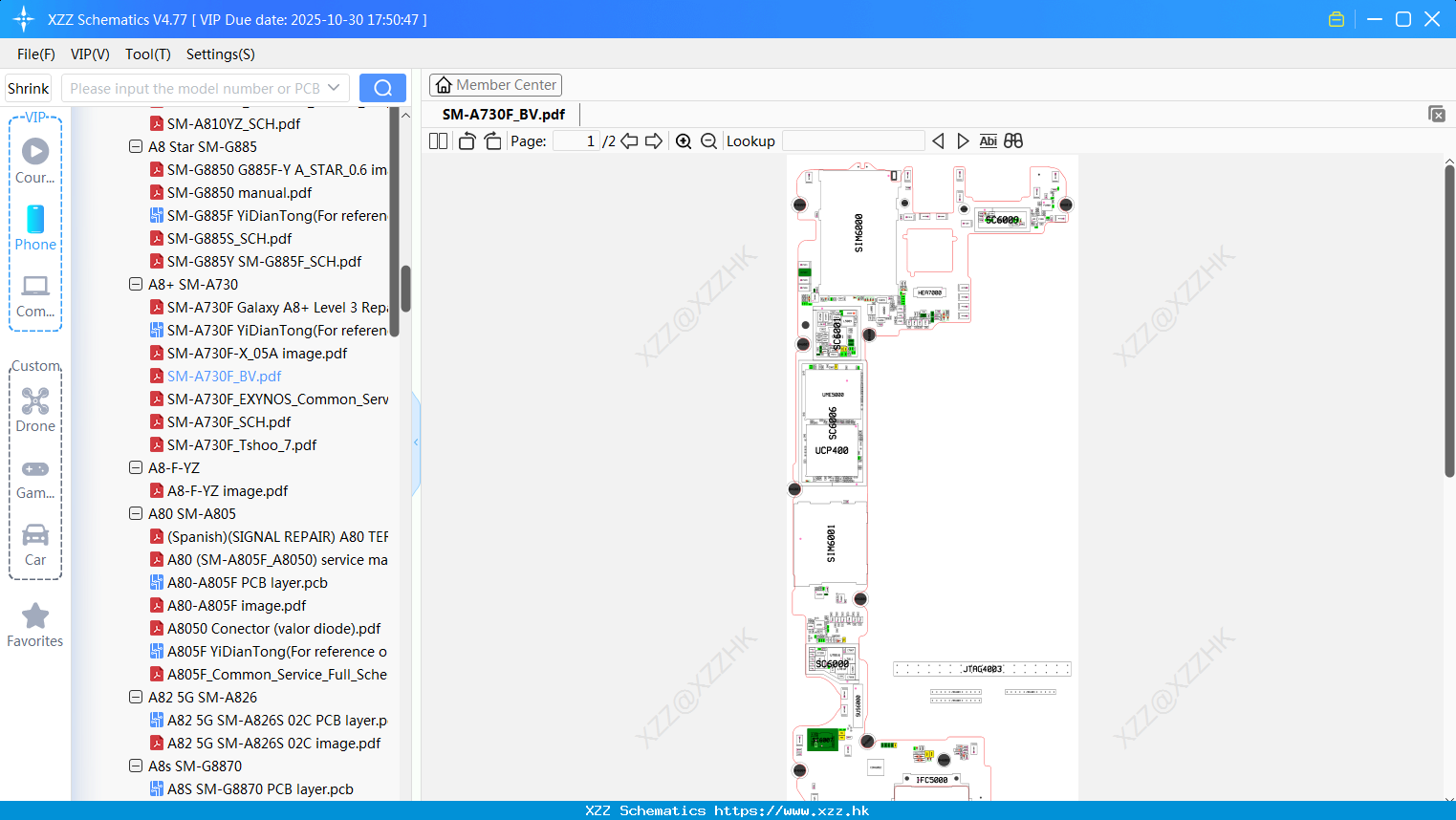The height and width of the screenshot is (820, 1456).
Task: Collapse the A8+ SM-A730 folder
Action: pyautogui.click(x=136, y=284)
